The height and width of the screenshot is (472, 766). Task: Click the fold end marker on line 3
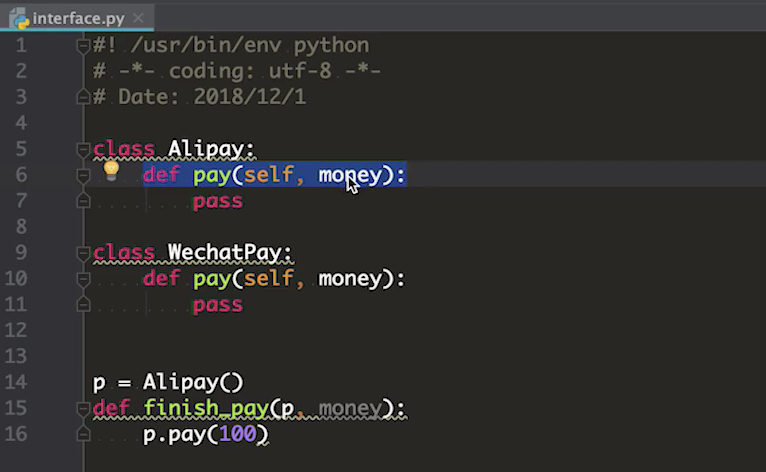83,97
